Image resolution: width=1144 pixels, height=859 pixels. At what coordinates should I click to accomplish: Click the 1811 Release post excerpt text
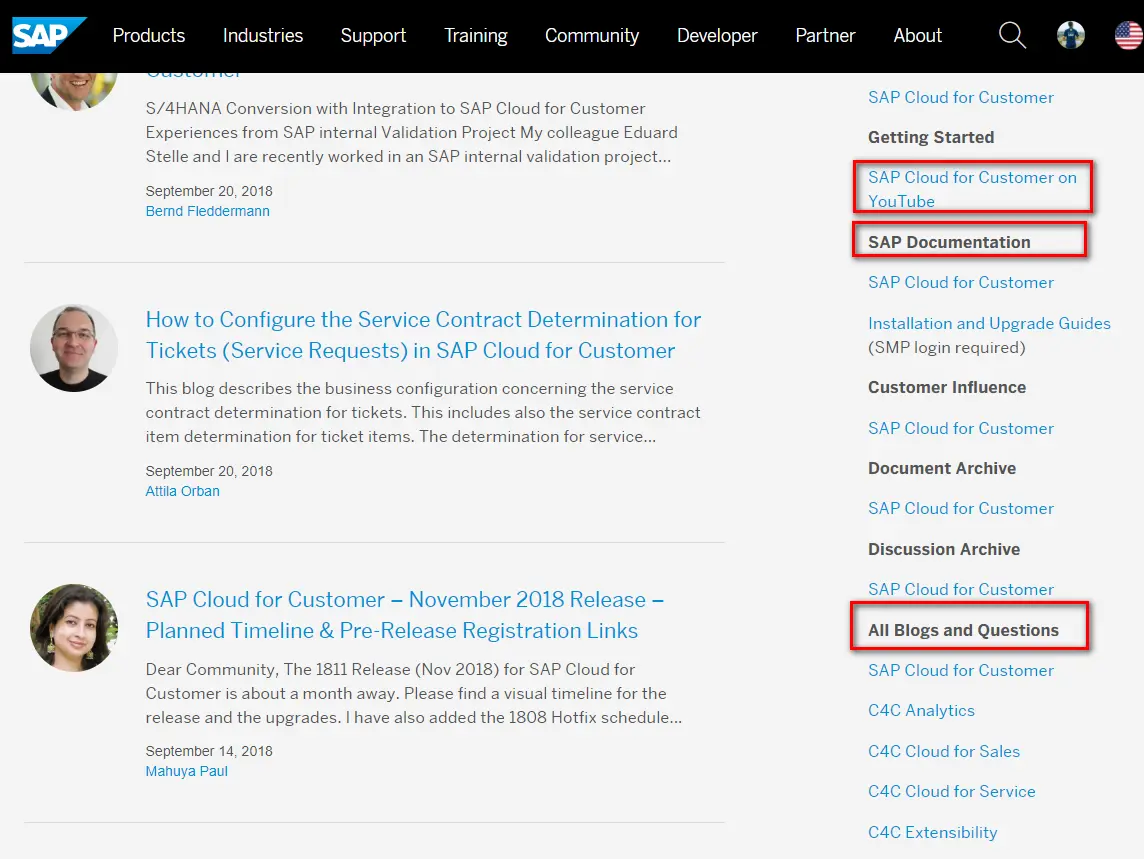point(414,693)
